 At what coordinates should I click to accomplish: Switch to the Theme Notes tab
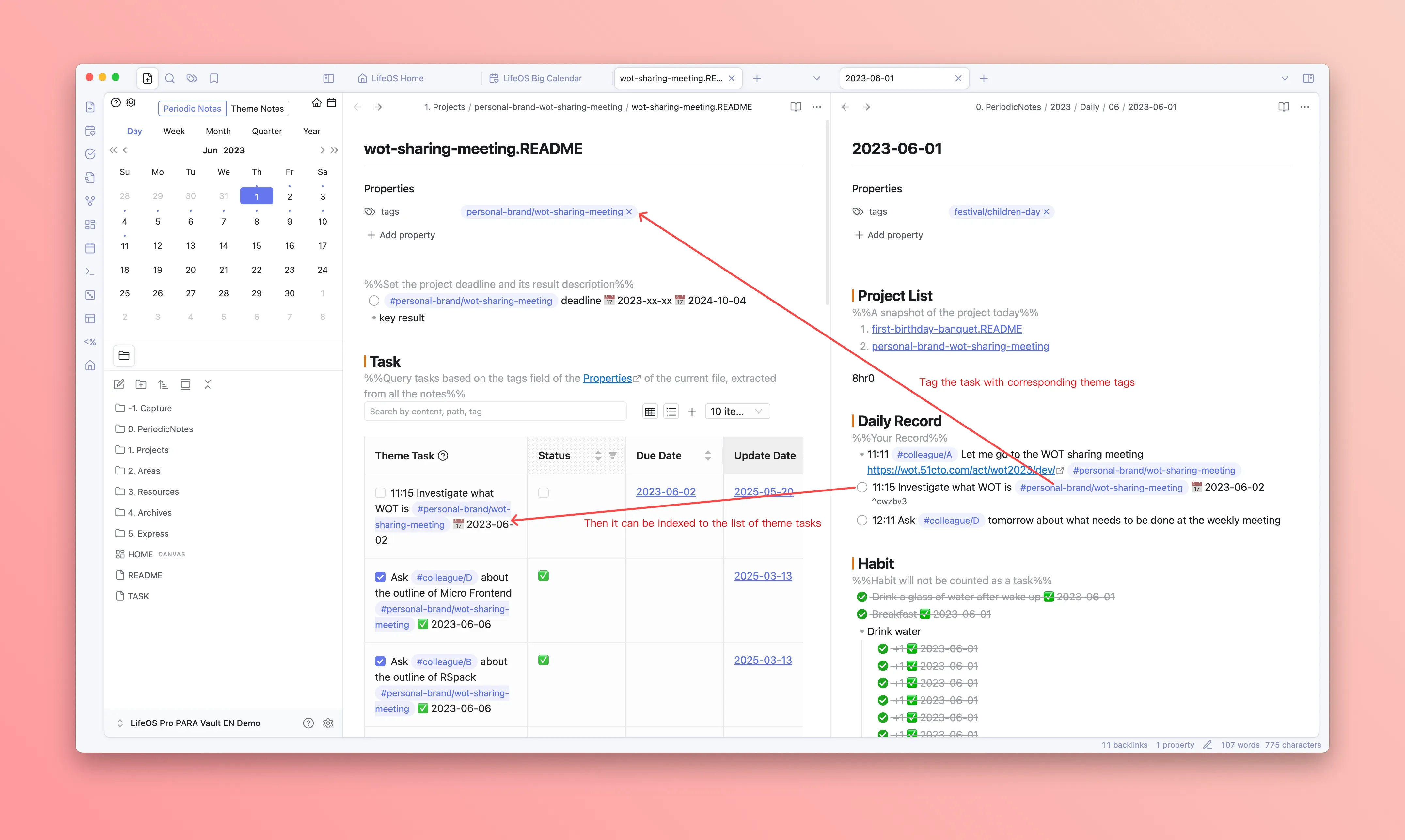[x=257, y=109]
